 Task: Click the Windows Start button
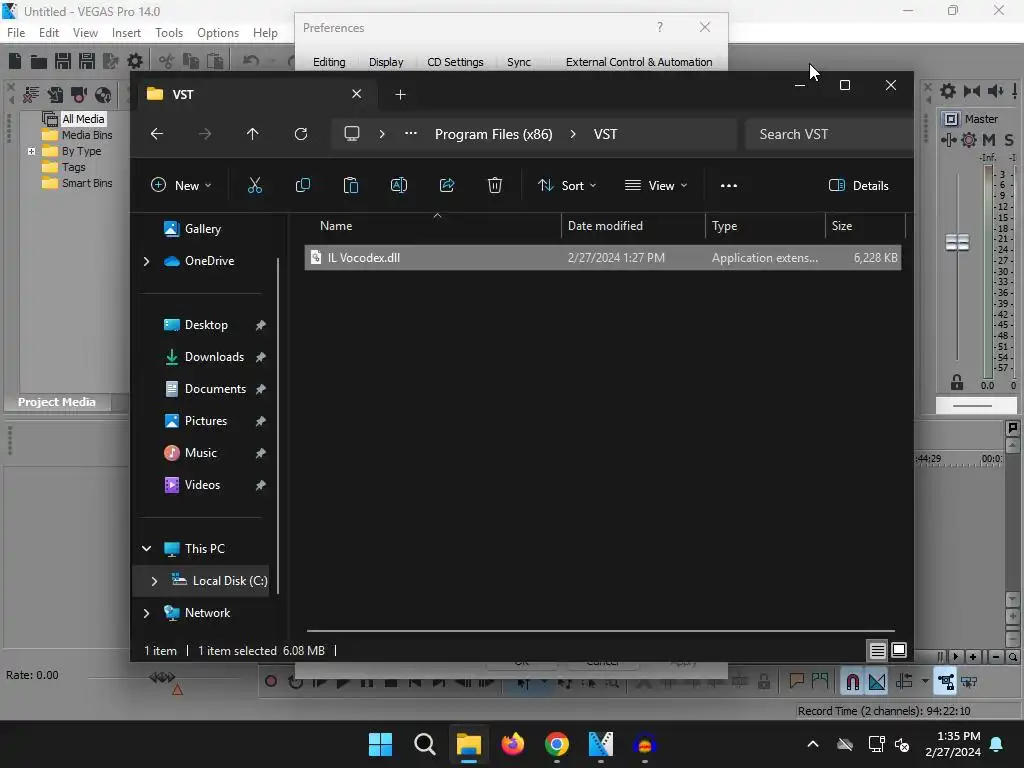380,744
